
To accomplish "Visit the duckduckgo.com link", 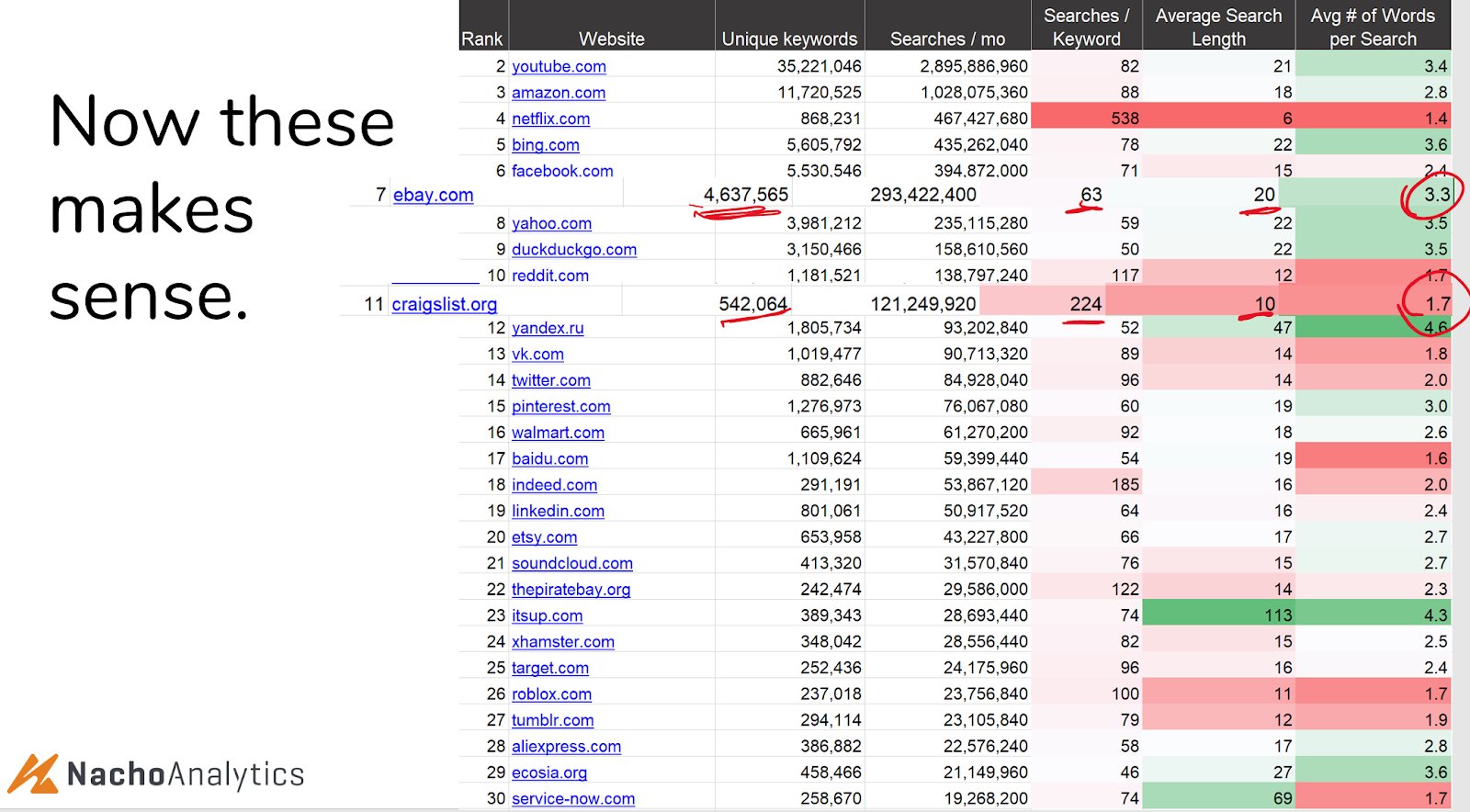I will (574, 250).
